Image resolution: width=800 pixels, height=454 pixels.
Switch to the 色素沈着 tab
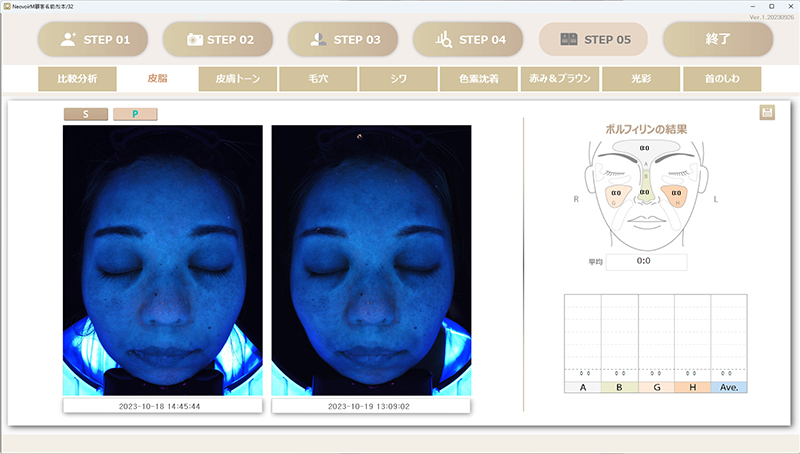pos(478,78)
